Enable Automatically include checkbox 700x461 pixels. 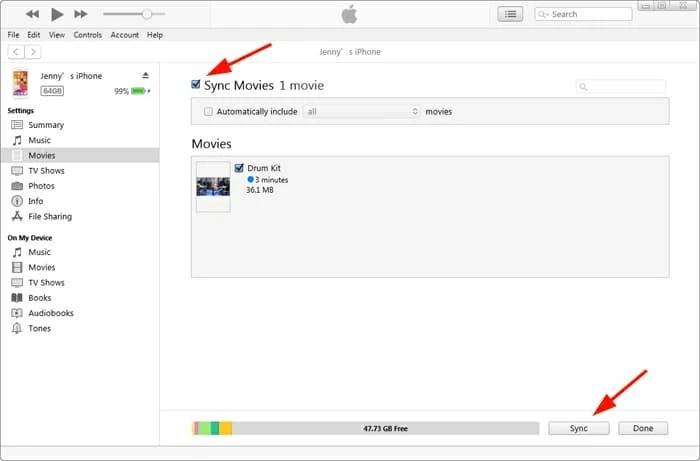coord(208,112)
